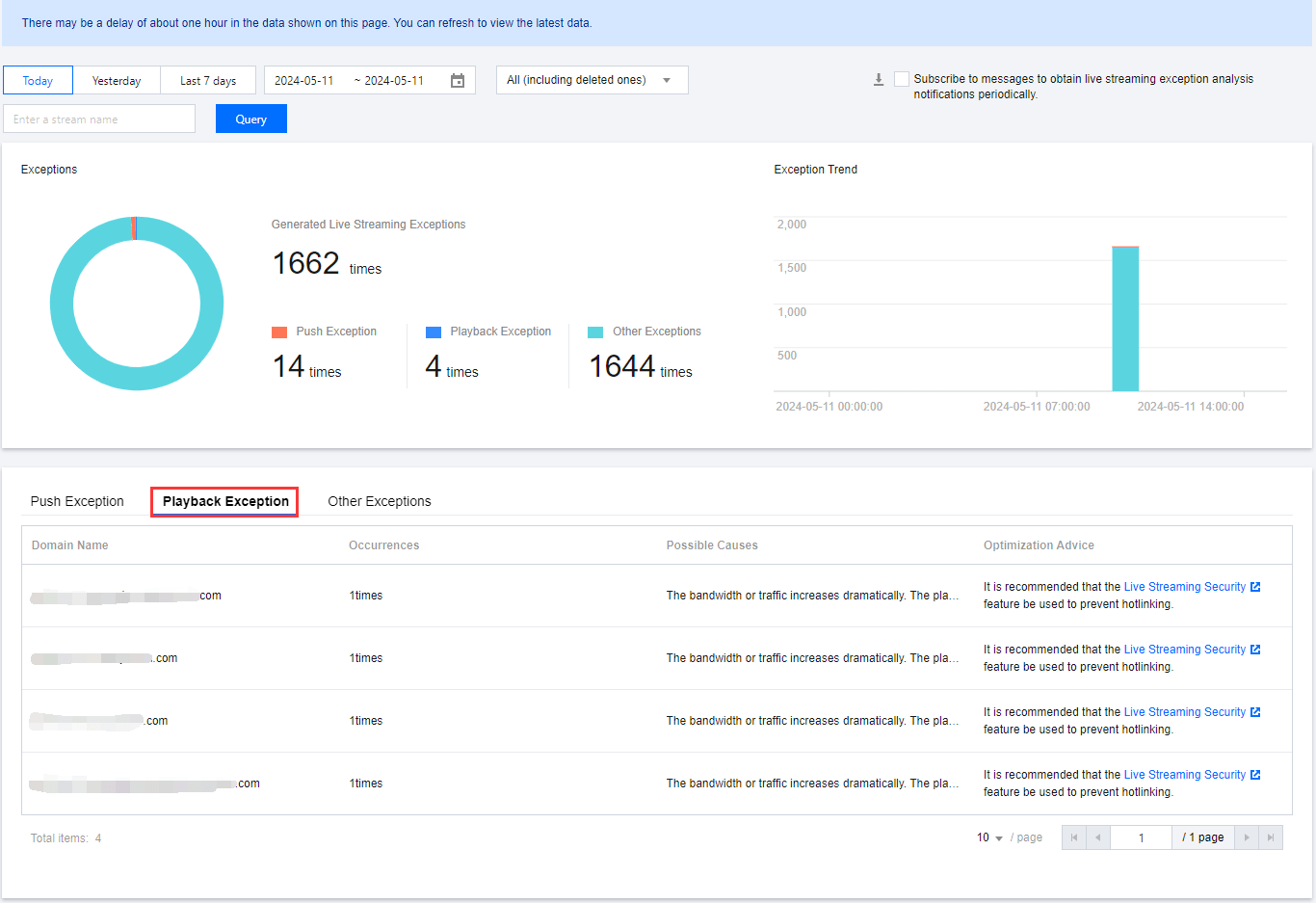Switch to the Push Exception tab
This screenshot has height=903, width=1316.
[77, 501]
